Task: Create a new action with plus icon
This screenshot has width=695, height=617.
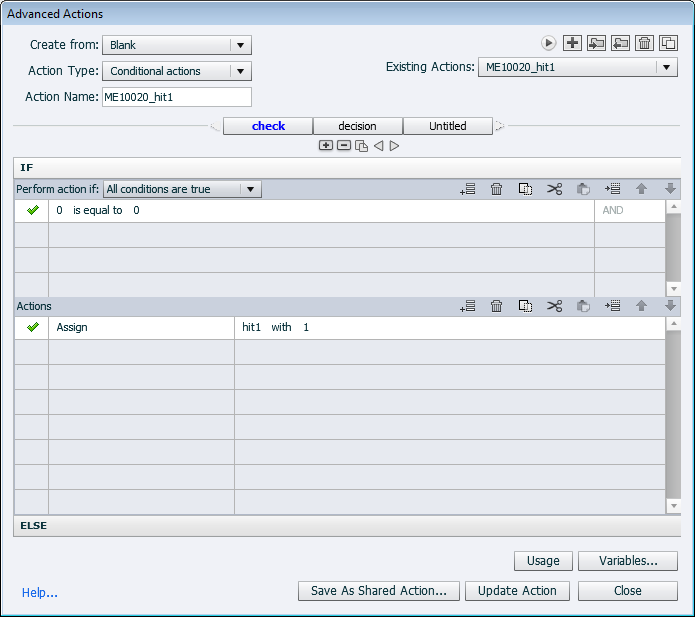Action: coord(572,43)
